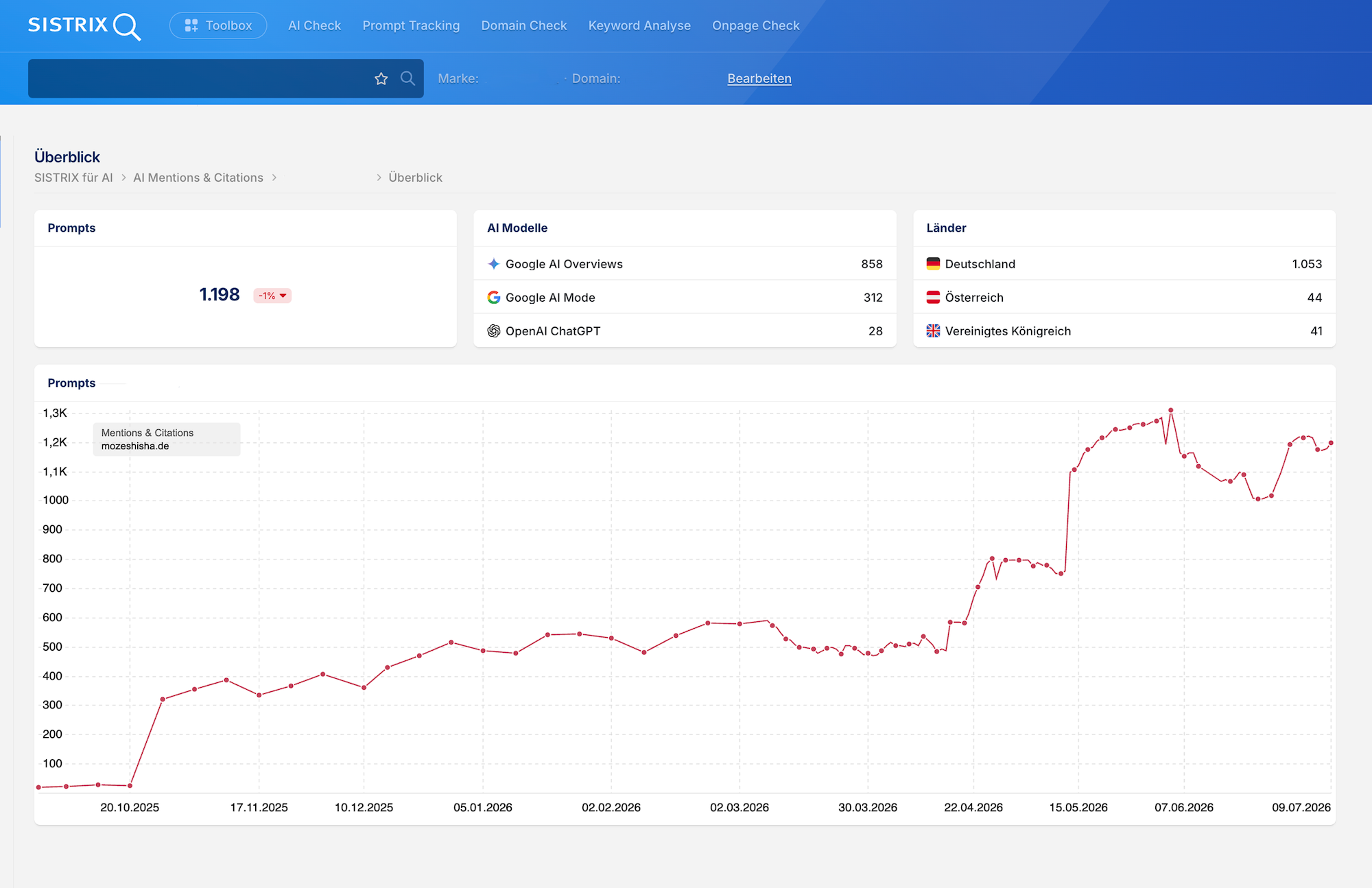Click the 15.05.2026 axis date label

tap(1078, 808)
